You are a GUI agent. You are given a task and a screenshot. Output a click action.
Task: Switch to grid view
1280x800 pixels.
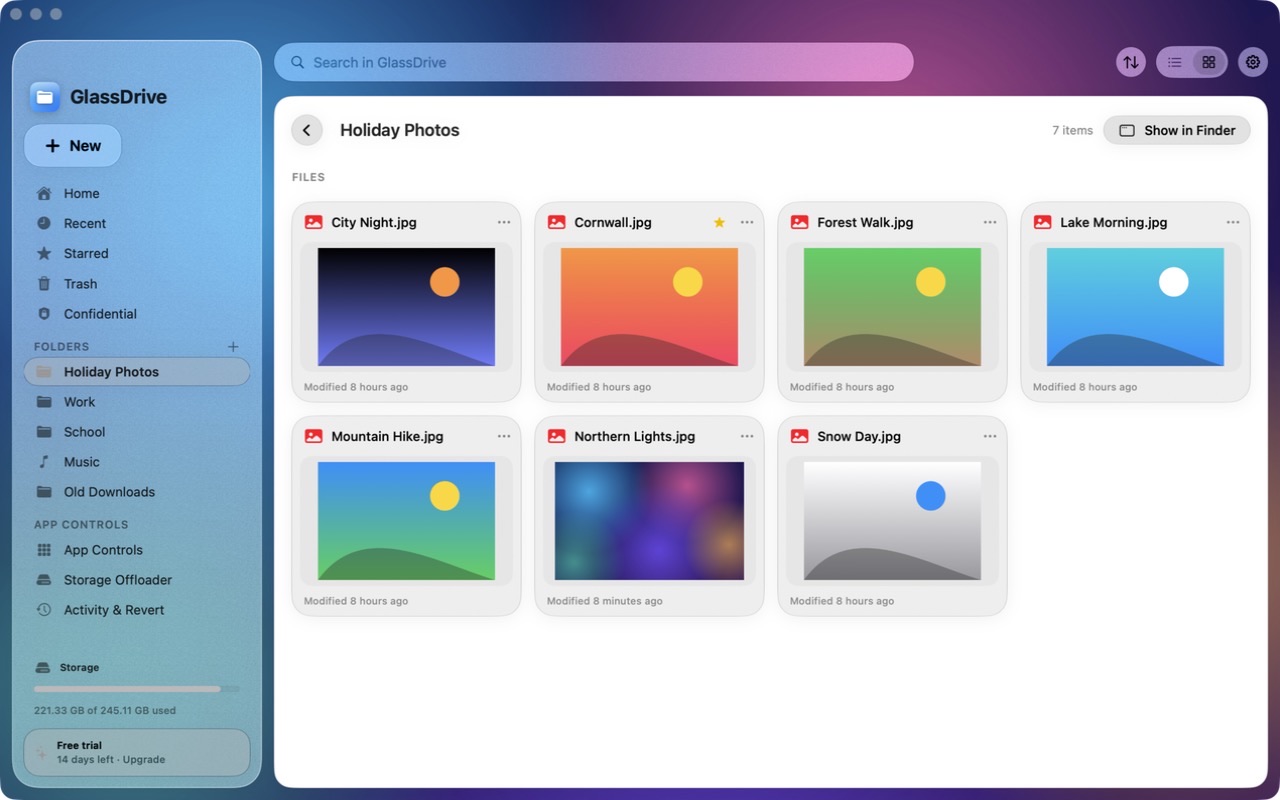tap(1209, 62)
